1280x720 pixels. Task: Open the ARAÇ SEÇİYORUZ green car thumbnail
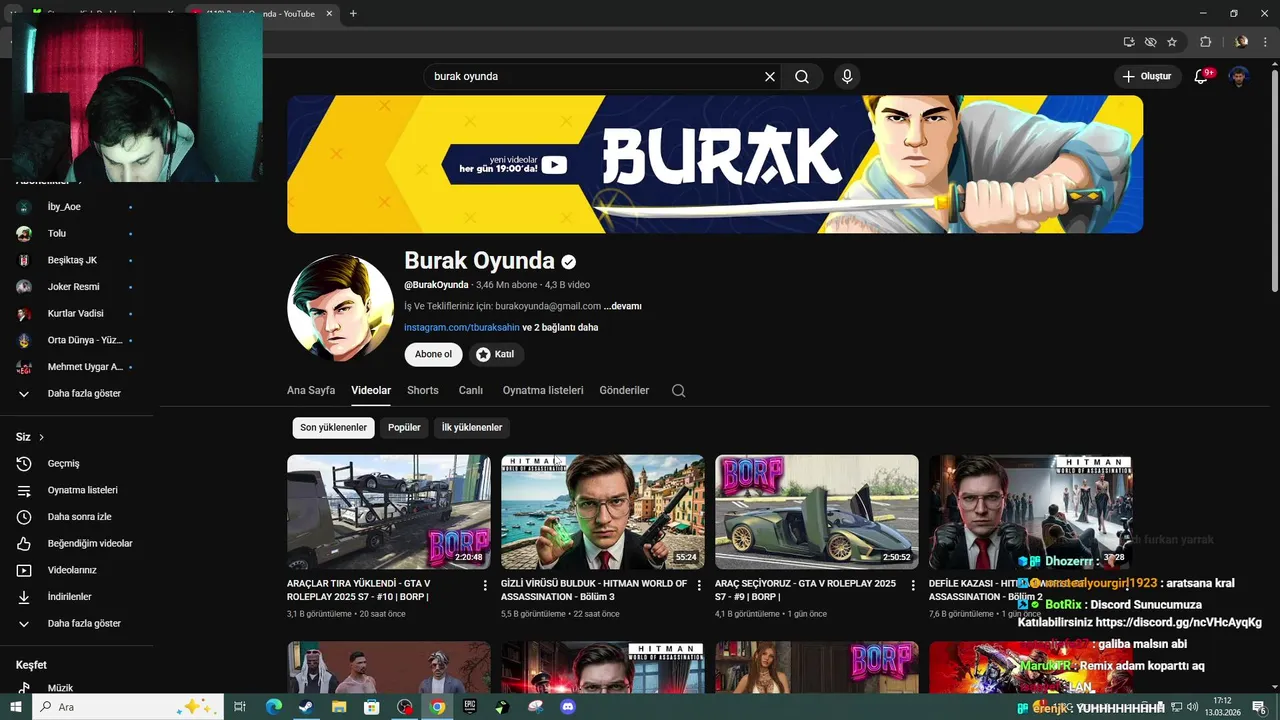tap(817, 512)
